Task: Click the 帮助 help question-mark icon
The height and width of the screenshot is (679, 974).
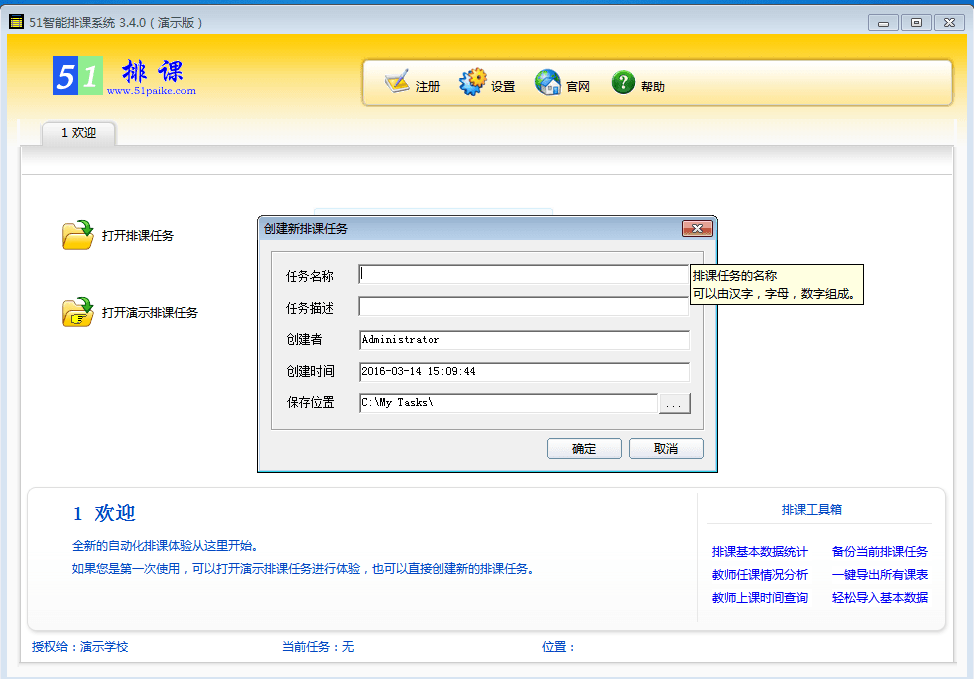Action: click(x=623, y=83)
